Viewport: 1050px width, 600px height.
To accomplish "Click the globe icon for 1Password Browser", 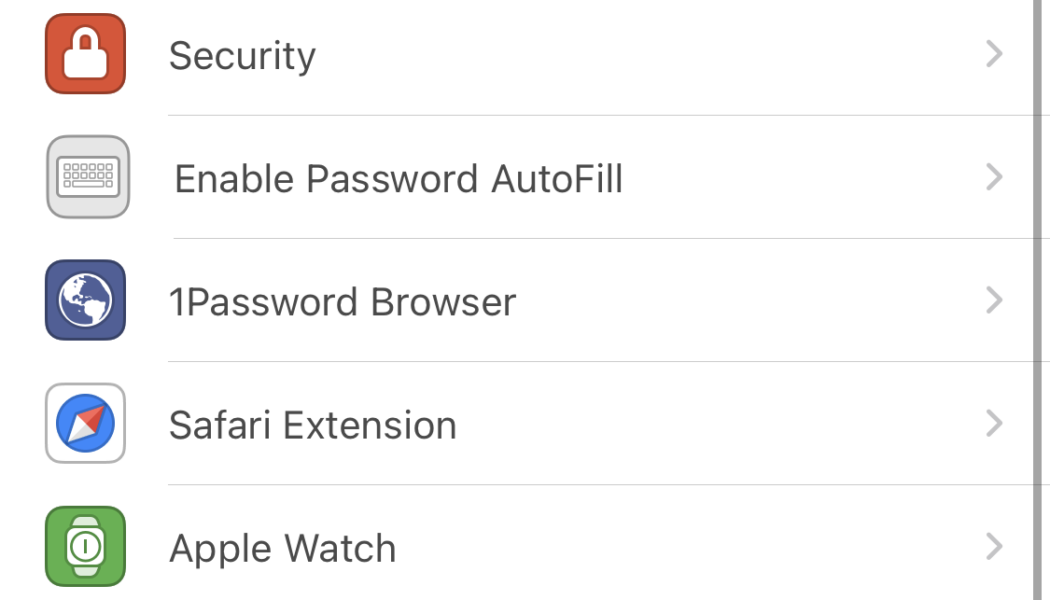I will point(85,300).
